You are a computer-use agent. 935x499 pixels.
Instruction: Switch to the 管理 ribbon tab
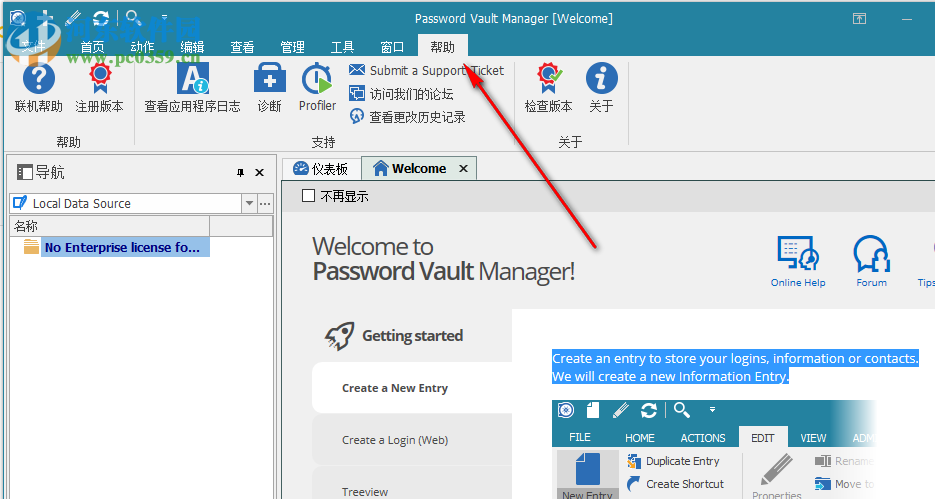tap(293, 47)
